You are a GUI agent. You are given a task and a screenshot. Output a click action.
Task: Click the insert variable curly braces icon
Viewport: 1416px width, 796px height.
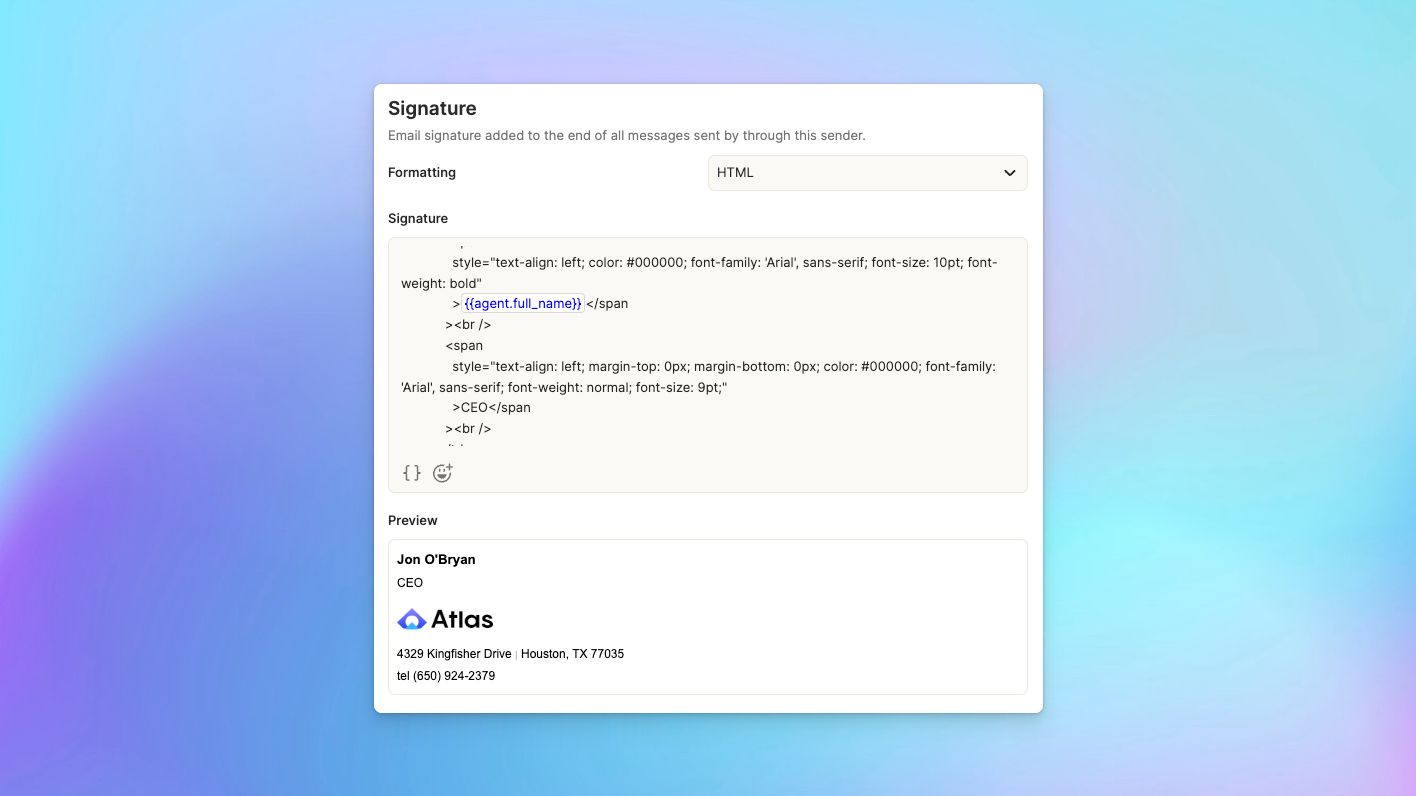pos(411,473)
